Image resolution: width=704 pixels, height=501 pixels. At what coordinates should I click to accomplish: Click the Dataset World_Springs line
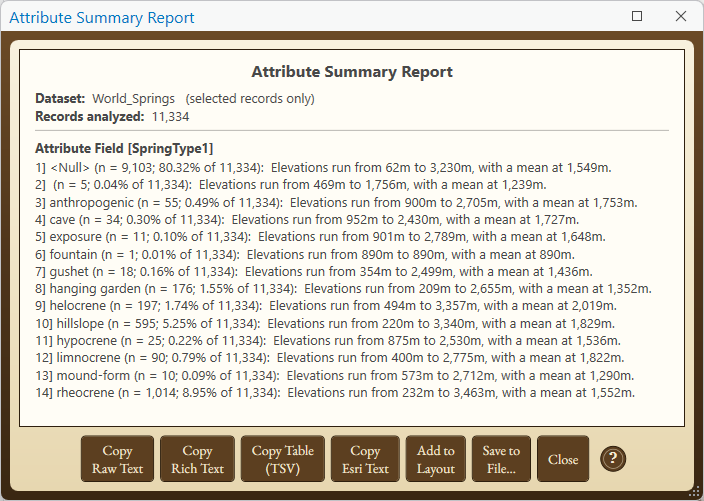pyautogui.click(x=175, y=99)
